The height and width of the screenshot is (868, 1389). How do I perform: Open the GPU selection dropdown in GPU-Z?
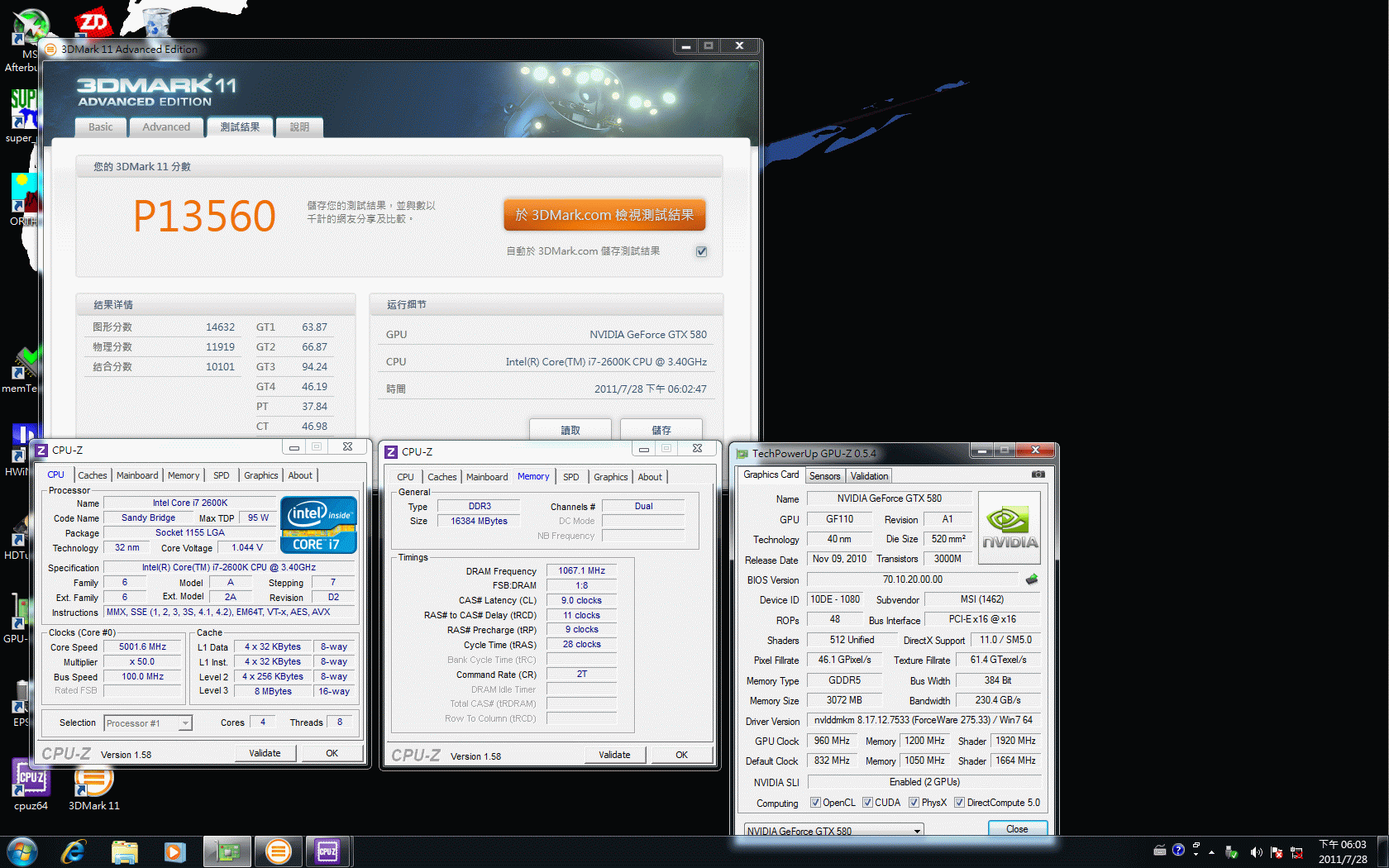point(833,830)
